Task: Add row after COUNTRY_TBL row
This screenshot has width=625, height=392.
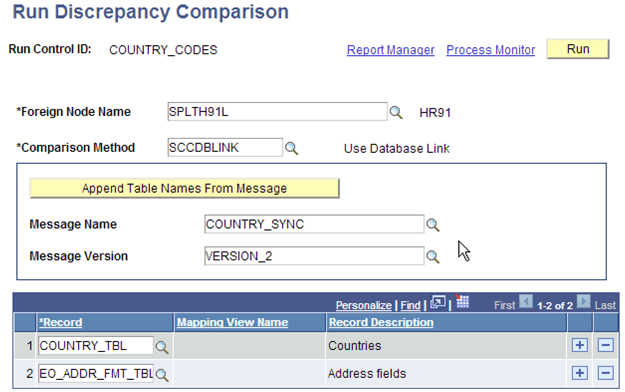Action: coord(580,345)
